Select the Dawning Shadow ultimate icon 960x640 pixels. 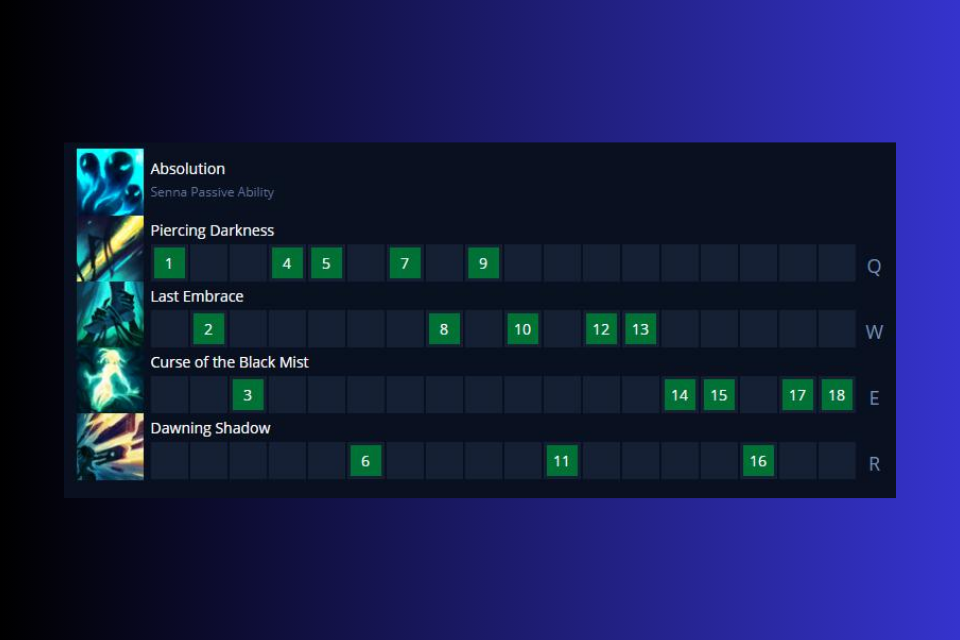tap(110, 446)
